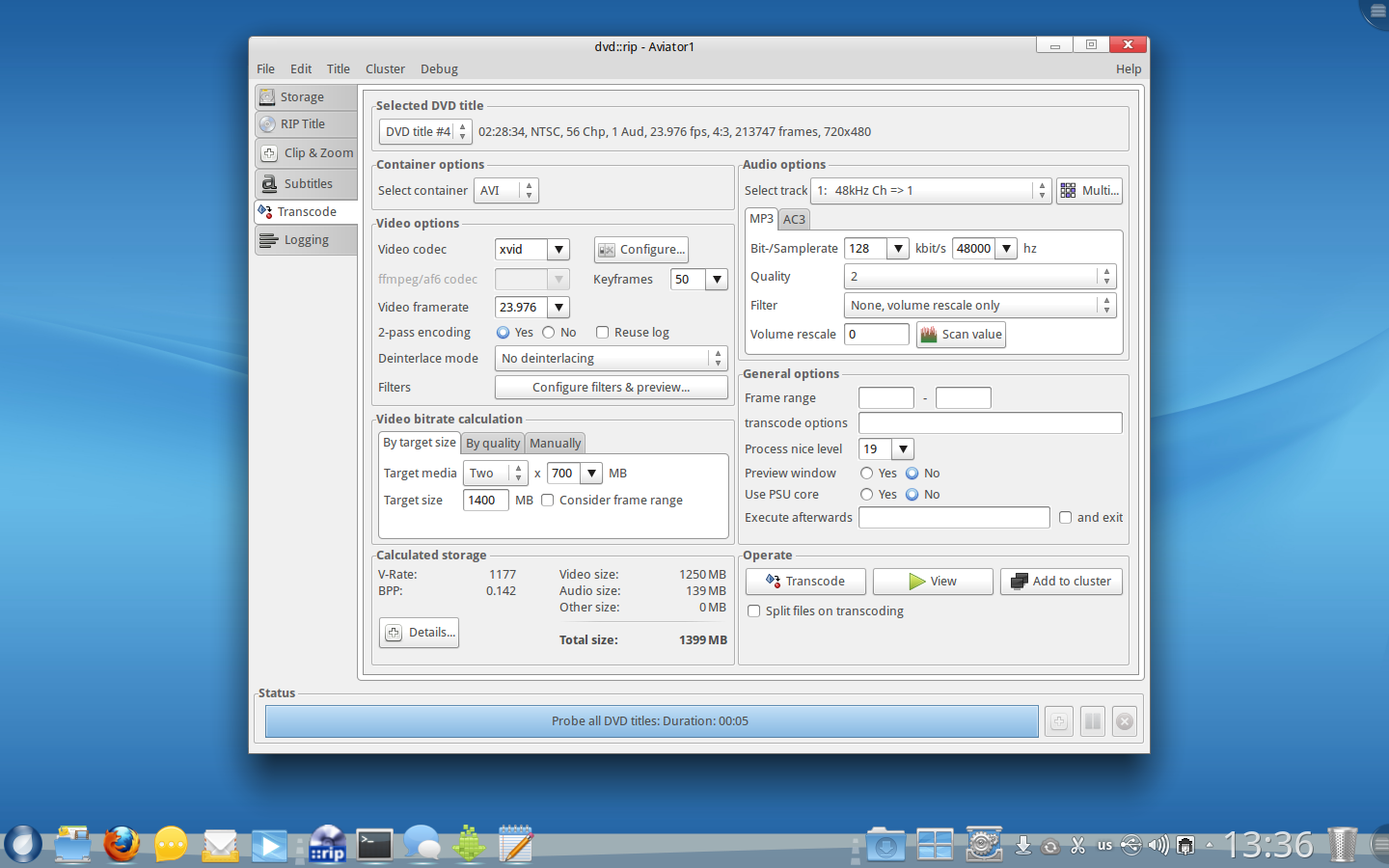The width and height of the screenshot is (1389, 868).
Task: Open Multi audio track settings
Action: [1089, 191]
